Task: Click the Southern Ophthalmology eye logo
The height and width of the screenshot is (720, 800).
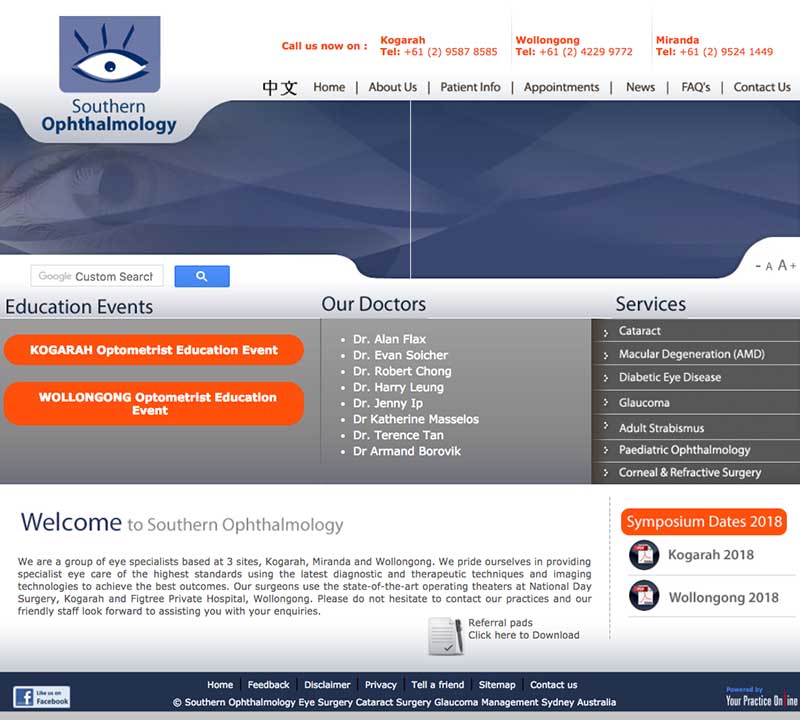Action: coord(109,75)
